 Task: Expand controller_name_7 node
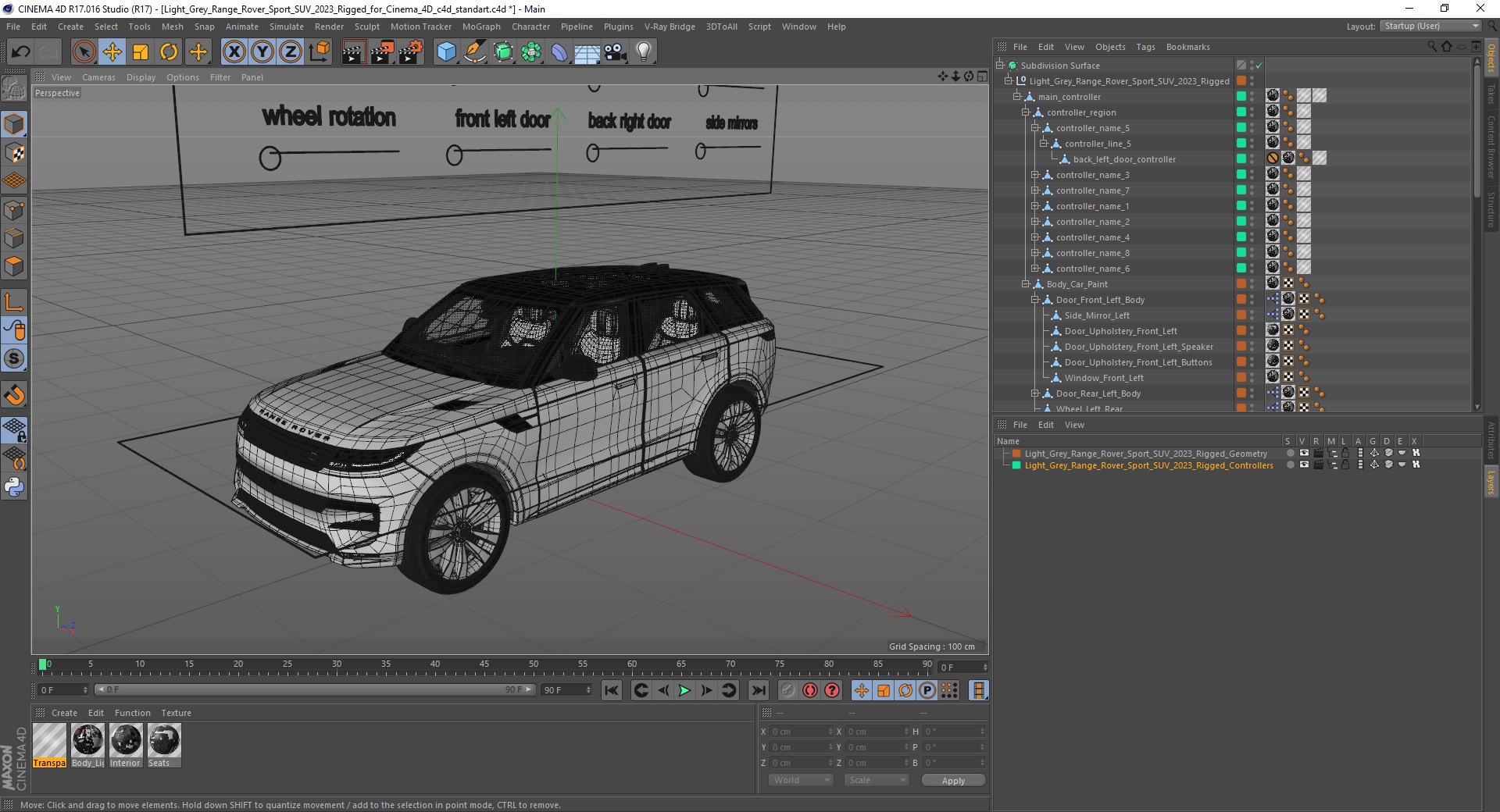pyautogui.click(x=1035, y=191)
